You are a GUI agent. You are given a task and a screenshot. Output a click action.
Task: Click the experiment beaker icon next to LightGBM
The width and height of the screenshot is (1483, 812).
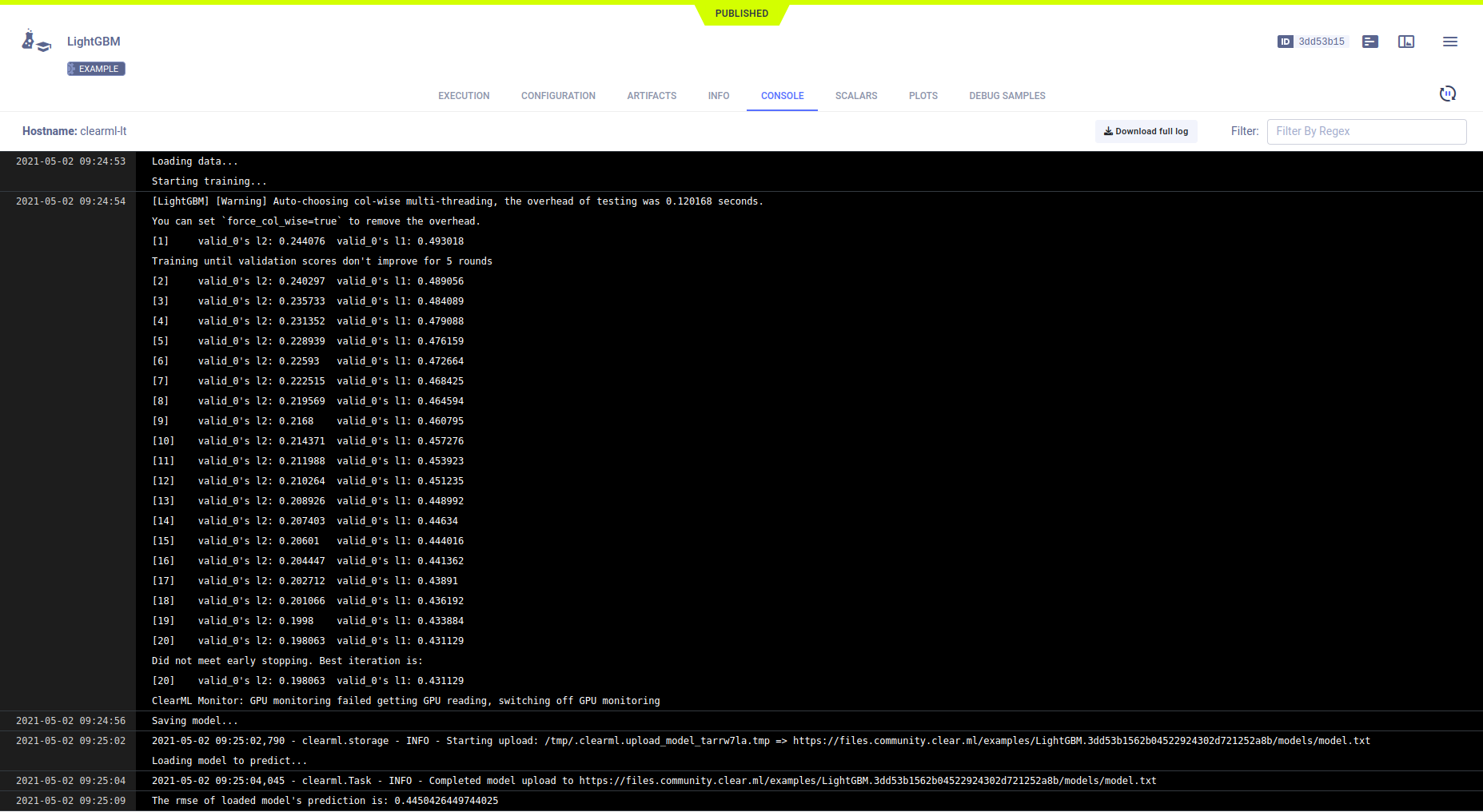click(x=35, y=41)
